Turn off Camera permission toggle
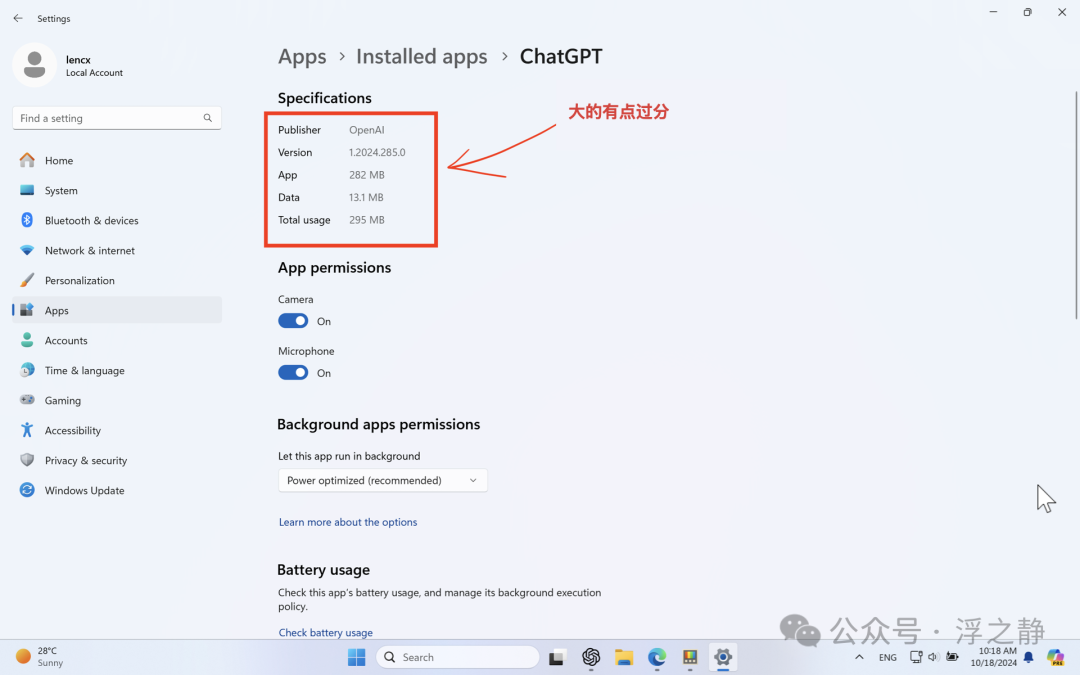 293,321
